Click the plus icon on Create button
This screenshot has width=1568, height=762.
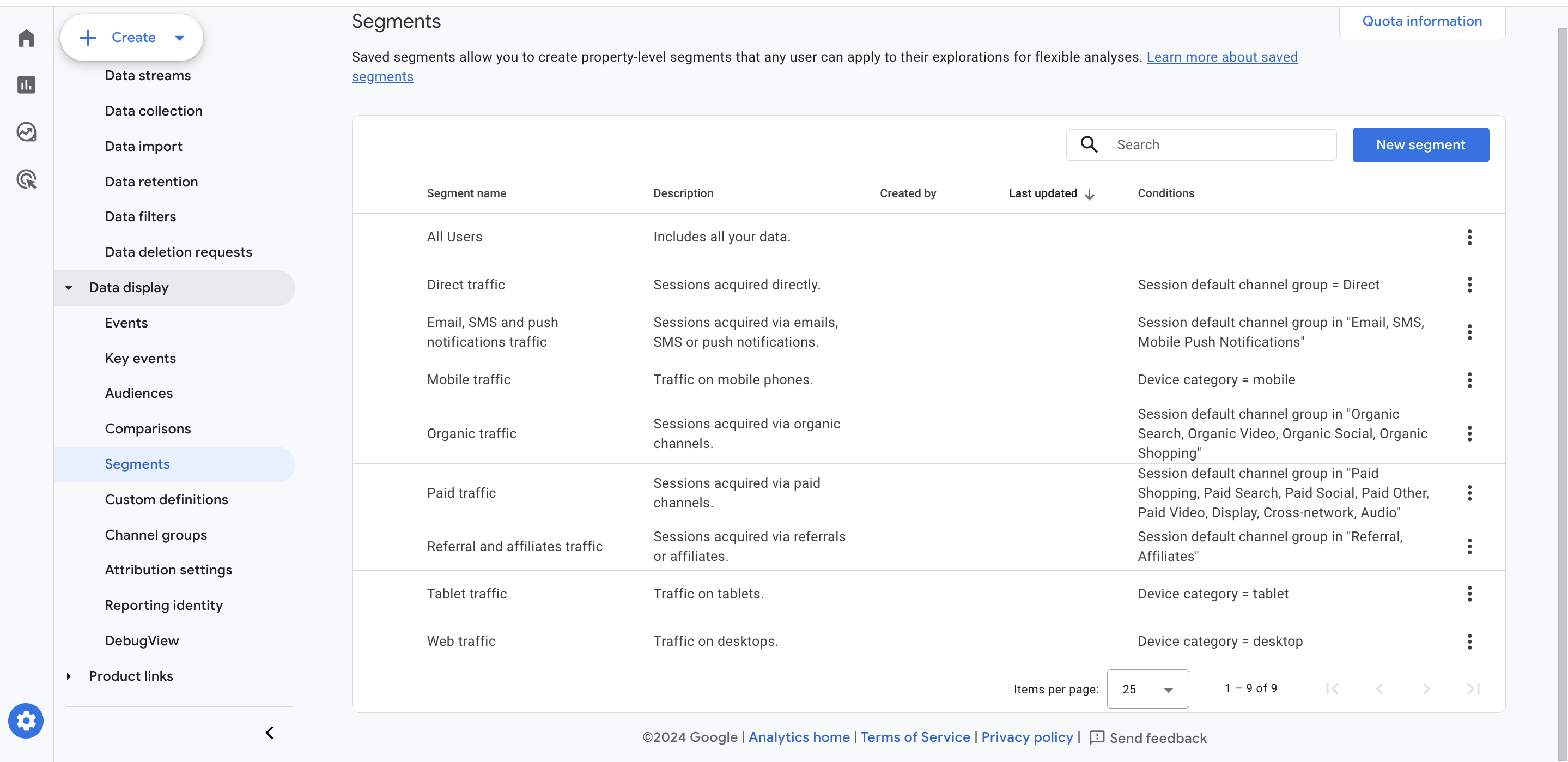click(x=88, y=38)
